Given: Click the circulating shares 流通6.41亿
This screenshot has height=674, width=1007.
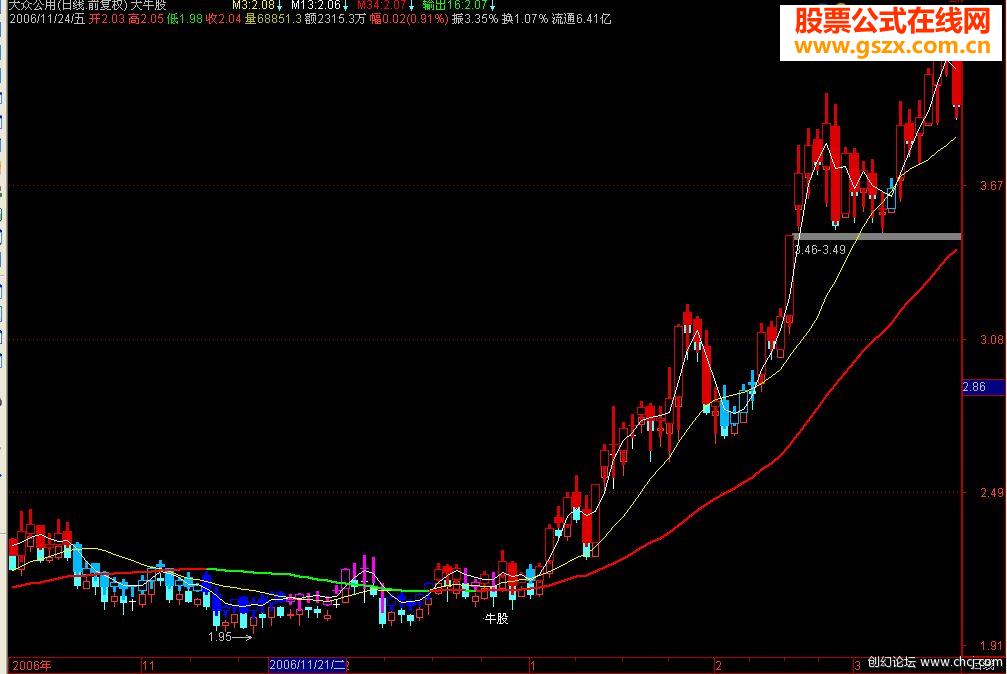Looking at the screenshot, I should (581, 19).
